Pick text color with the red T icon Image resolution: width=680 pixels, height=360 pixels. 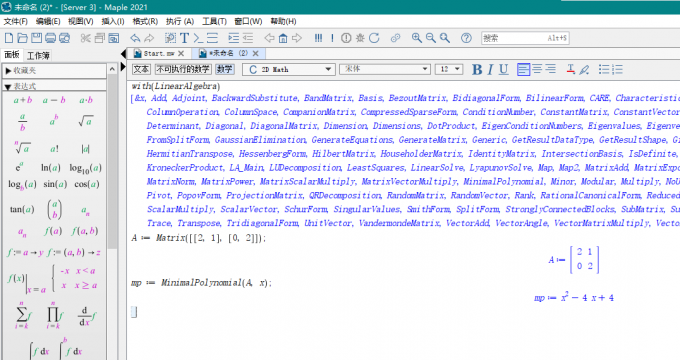571,69
